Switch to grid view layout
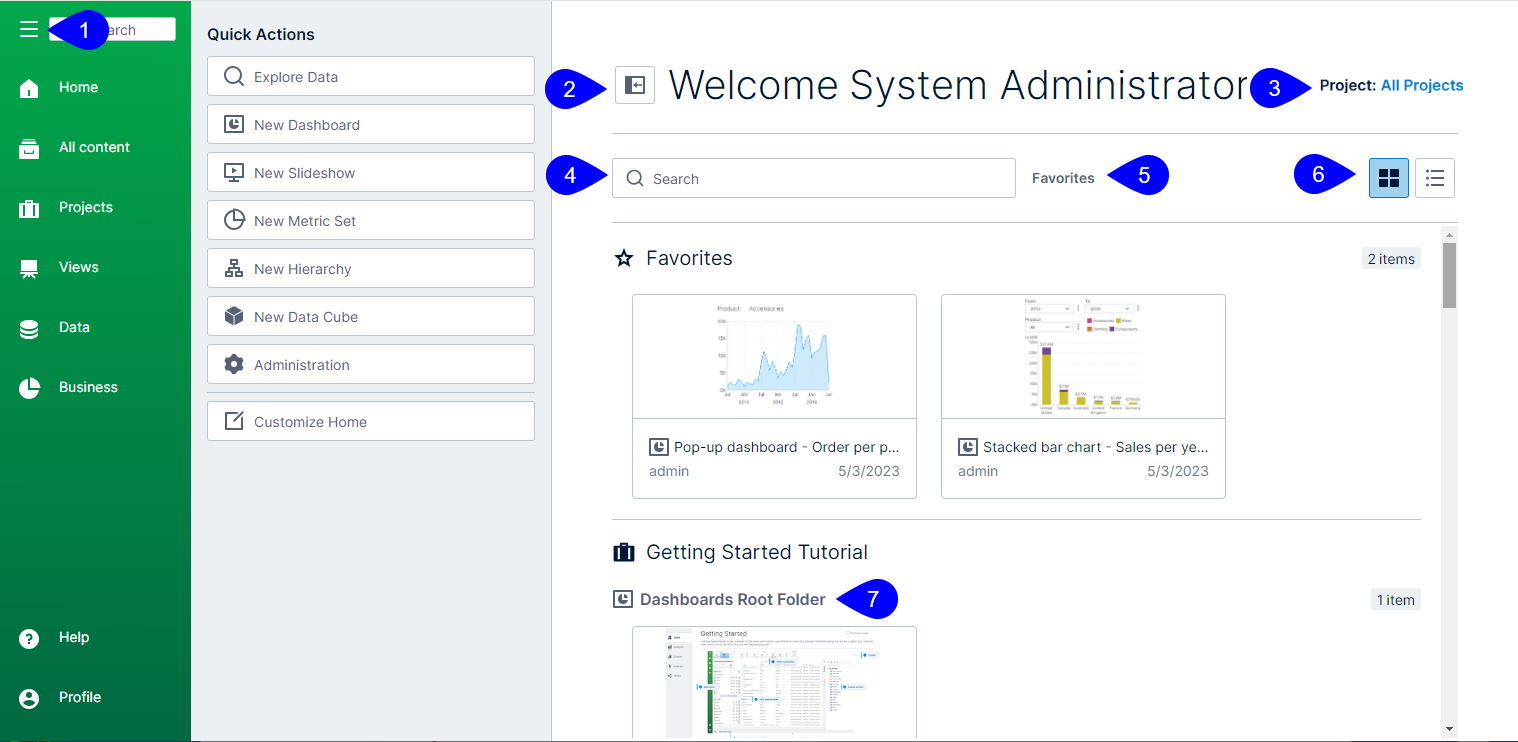 click(x=1389, y=178)
